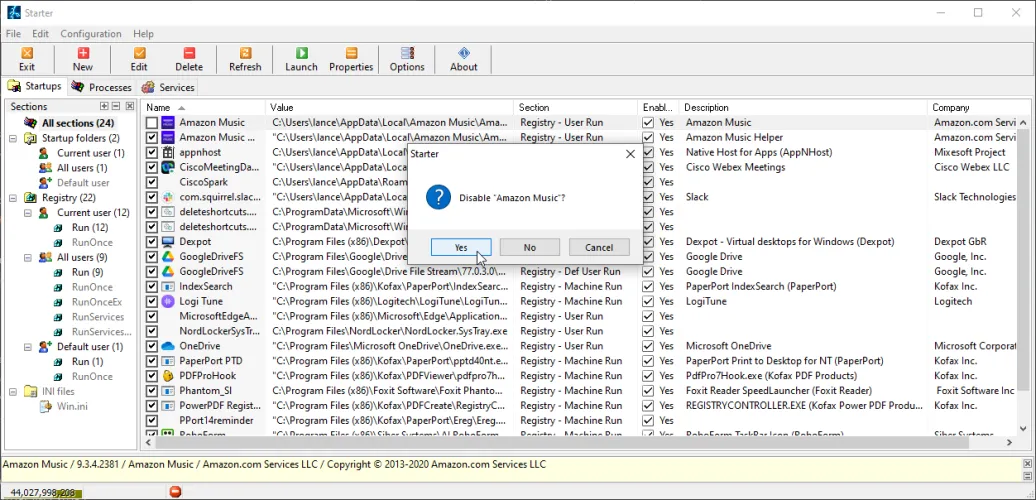Click the New toolbar icon
The image size is (1036, 500).
83,59
